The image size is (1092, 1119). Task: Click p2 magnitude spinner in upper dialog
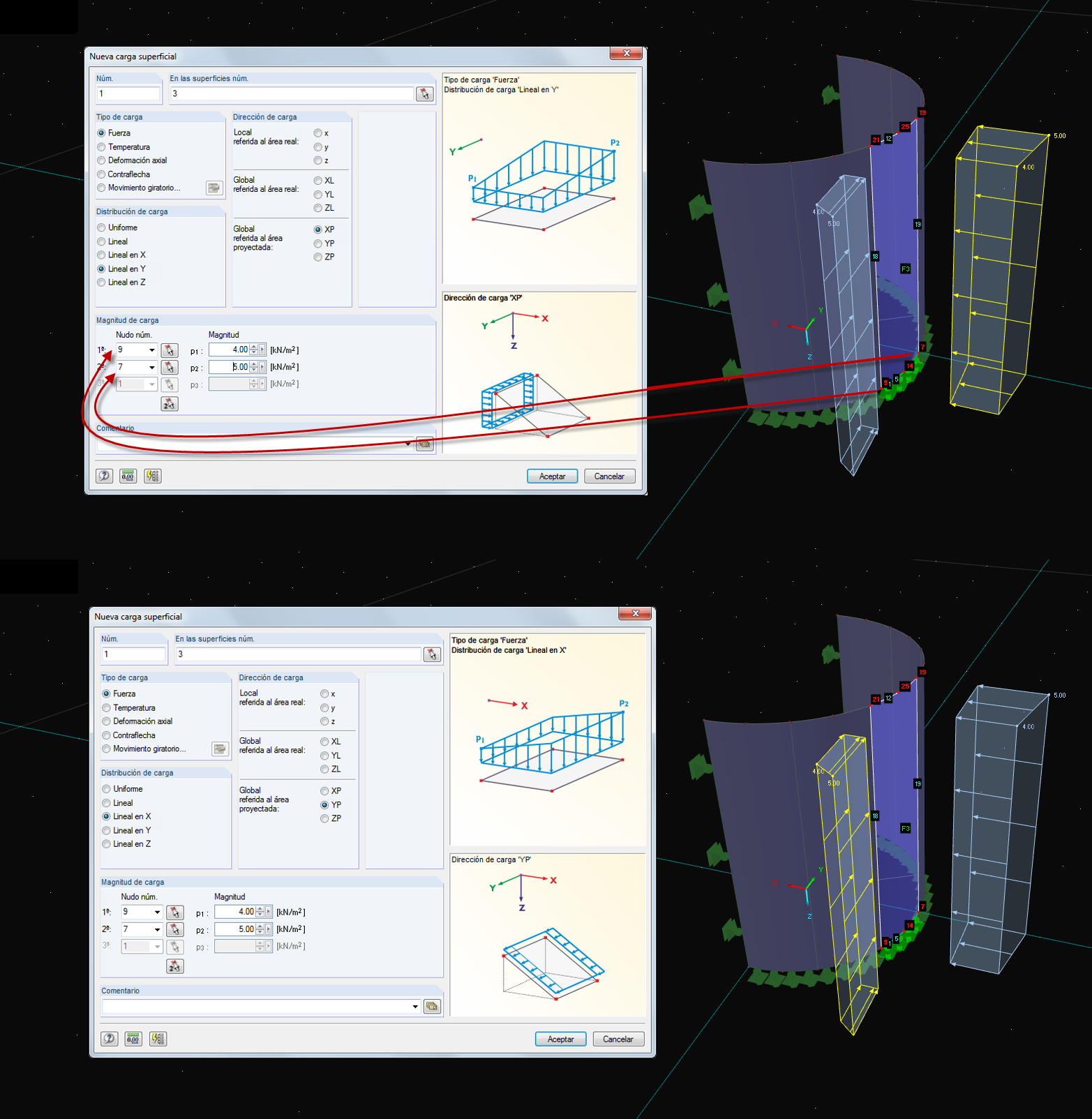[x=254, y=367]
